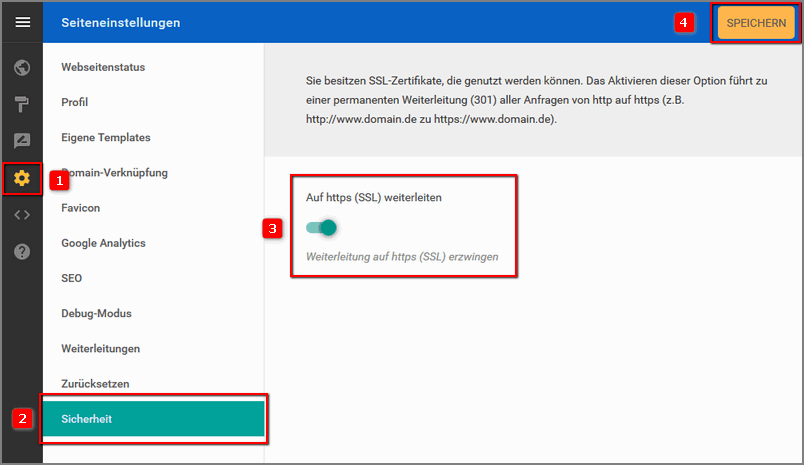Go to Eigene Templates
The width and height of the screenshot is (804, 465).
[105, 137]
